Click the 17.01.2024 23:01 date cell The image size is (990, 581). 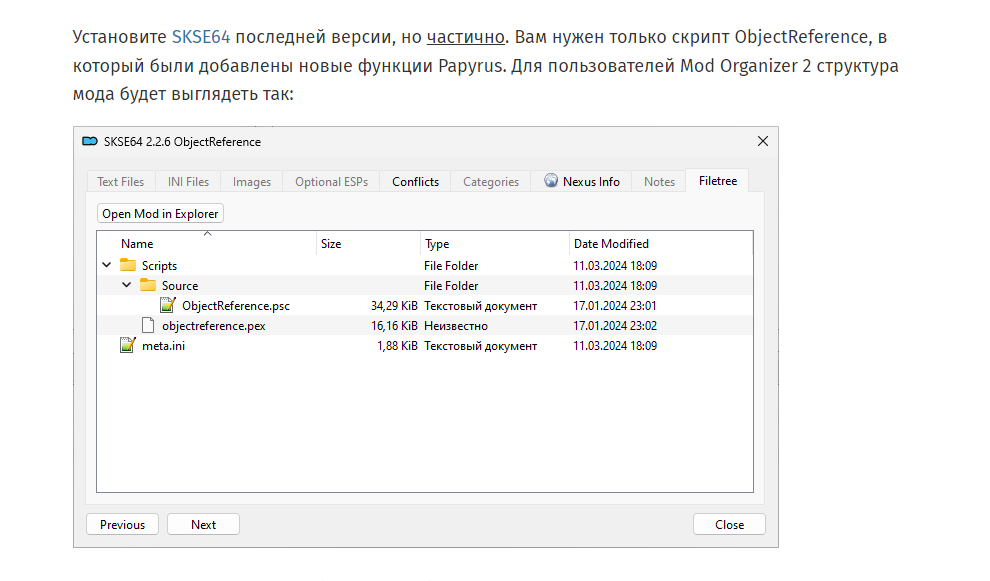click(x=615, y=306)
